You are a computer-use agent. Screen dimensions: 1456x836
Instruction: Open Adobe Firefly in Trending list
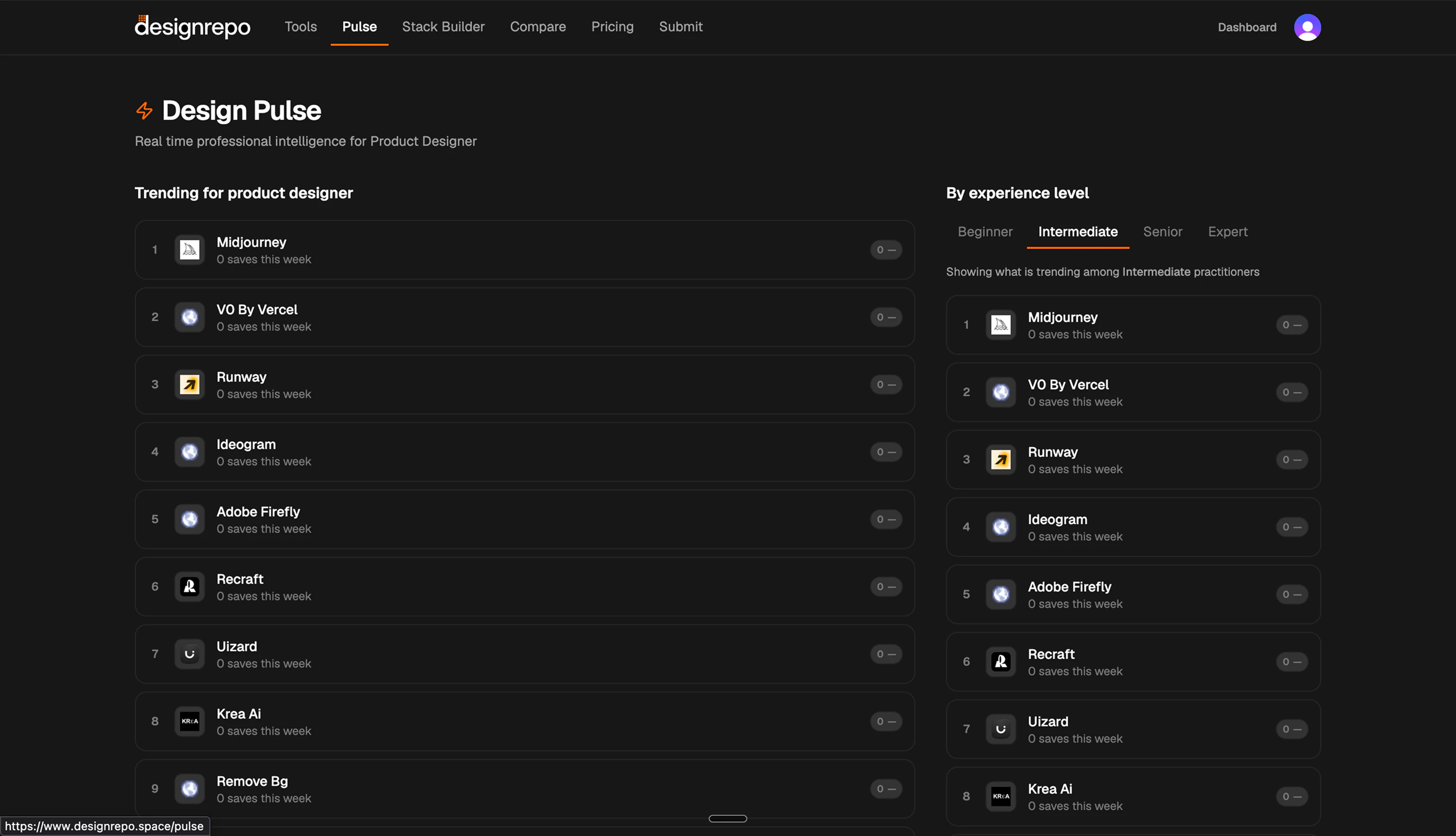click(x=524, y=519)
